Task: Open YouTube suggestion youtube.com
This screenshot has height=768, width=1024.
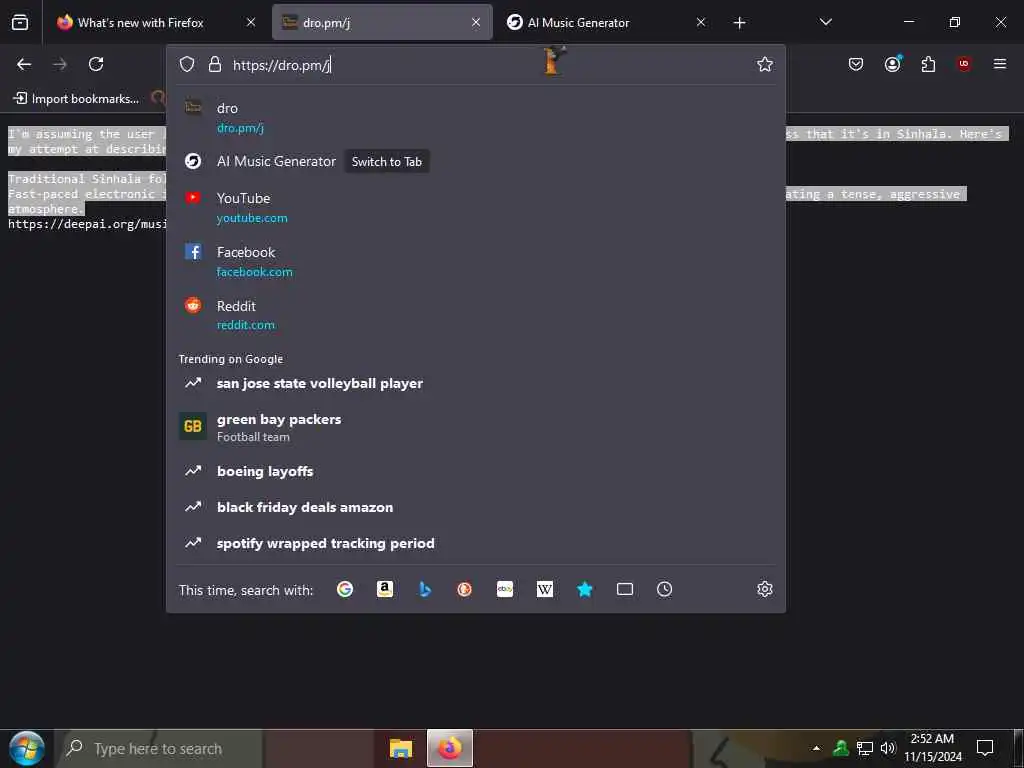Action: [475, 208]
